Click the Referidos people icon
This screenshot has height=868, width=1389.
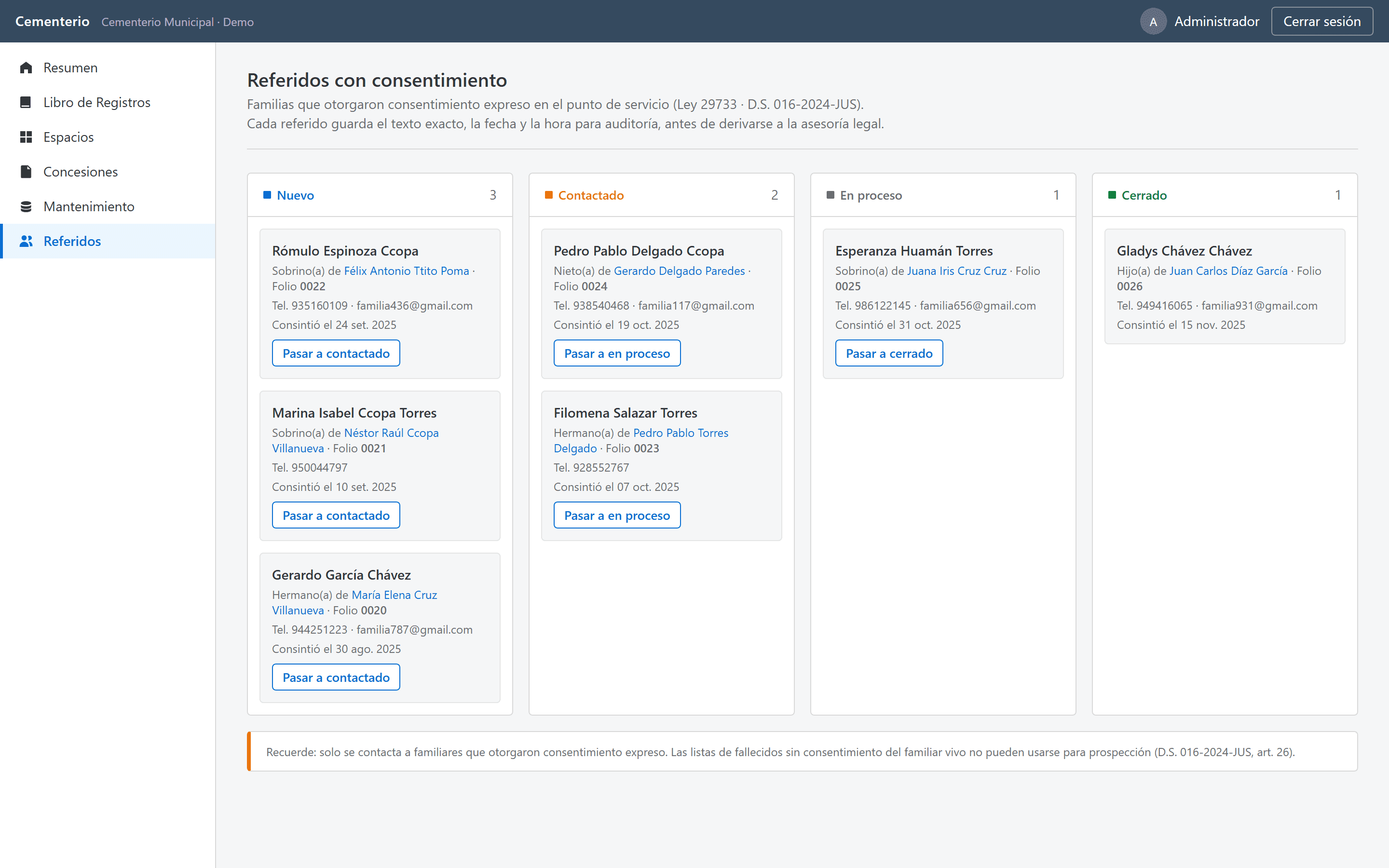pyautogui.click(x=26, y=241)
